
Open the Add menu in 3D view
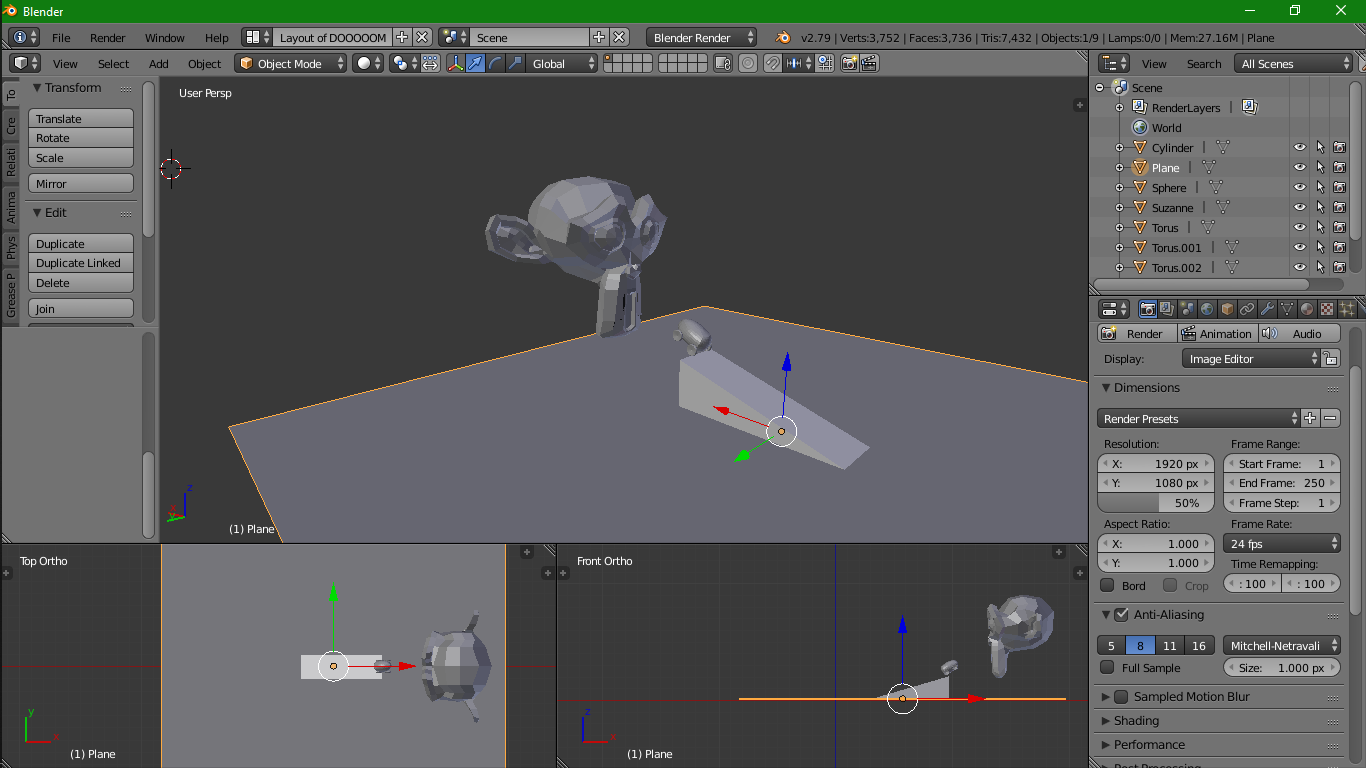coord(159,63)
